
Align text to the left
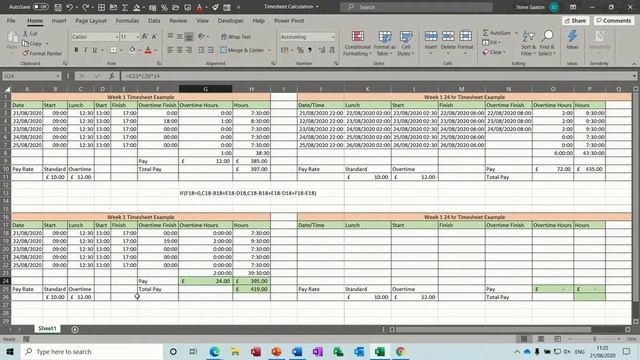coord(170,50)
